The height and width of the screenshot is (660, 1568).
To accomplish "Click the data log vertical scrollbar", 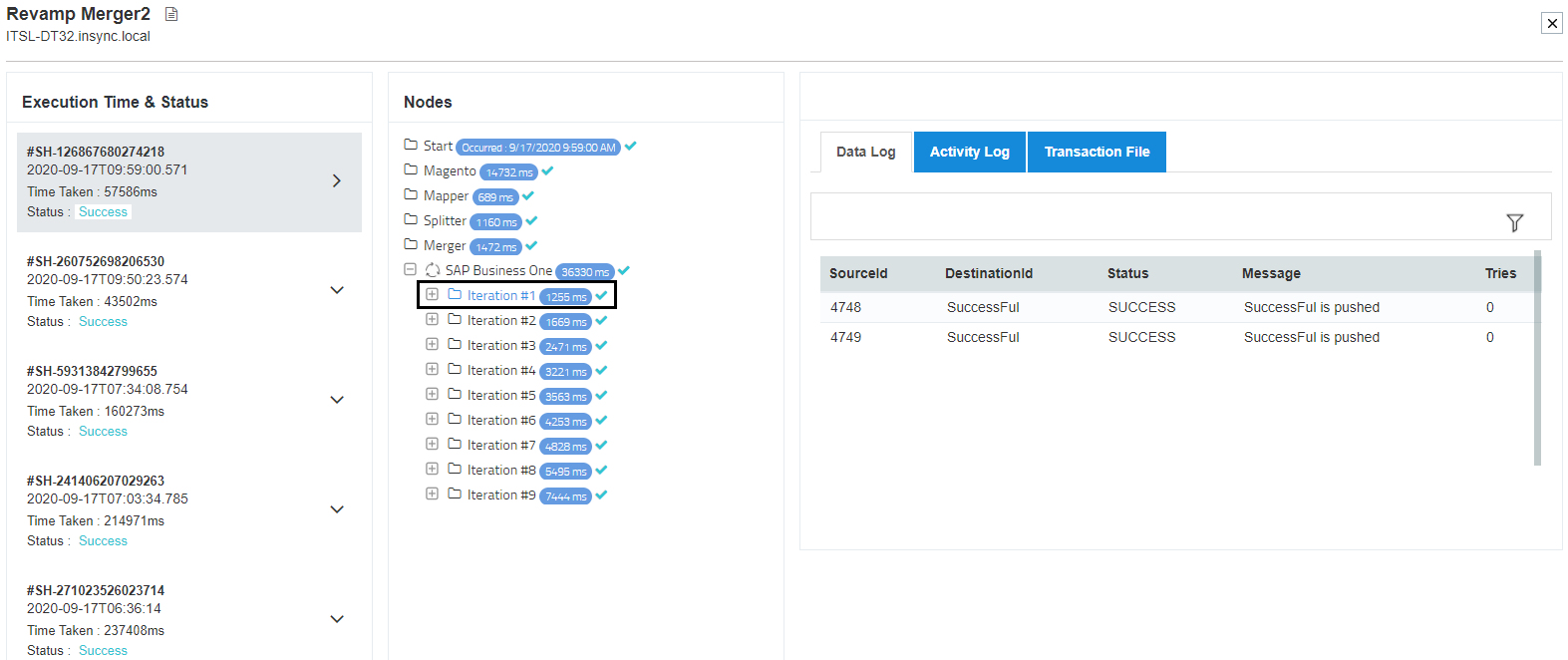I will [1537, 359].
